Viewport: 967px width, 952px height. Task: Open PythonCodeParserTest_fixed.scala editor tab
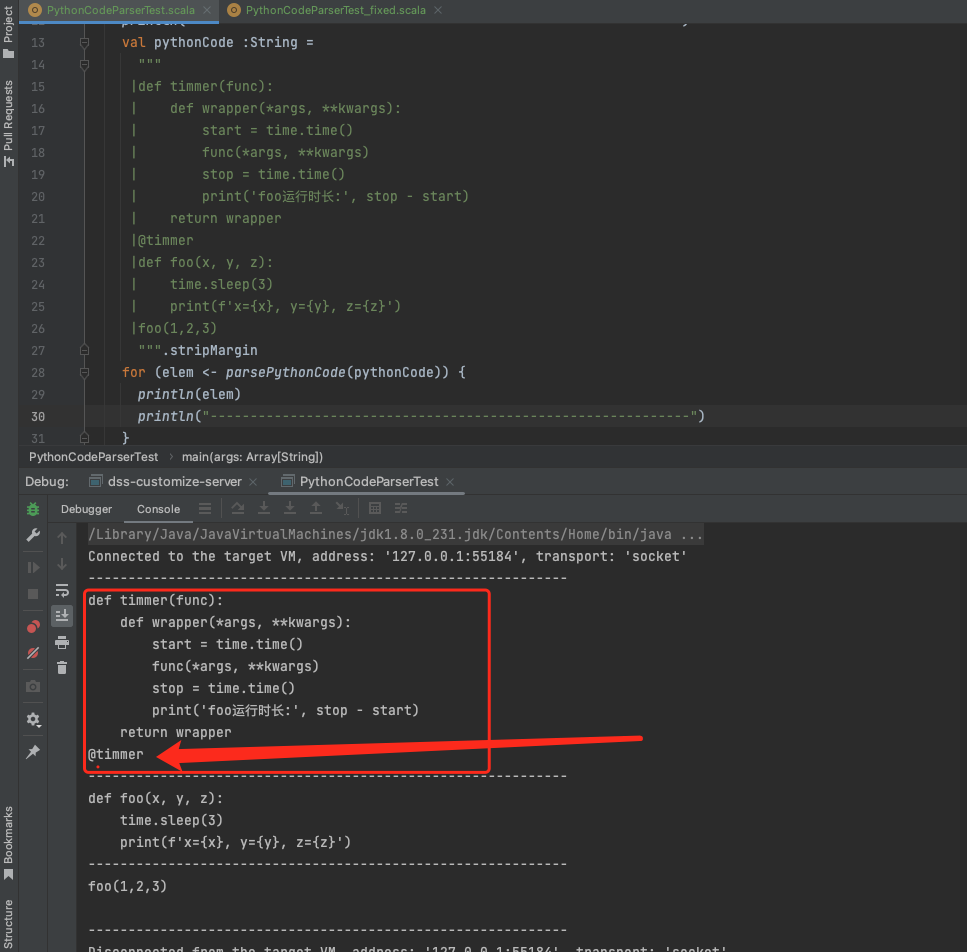point(335,10)
